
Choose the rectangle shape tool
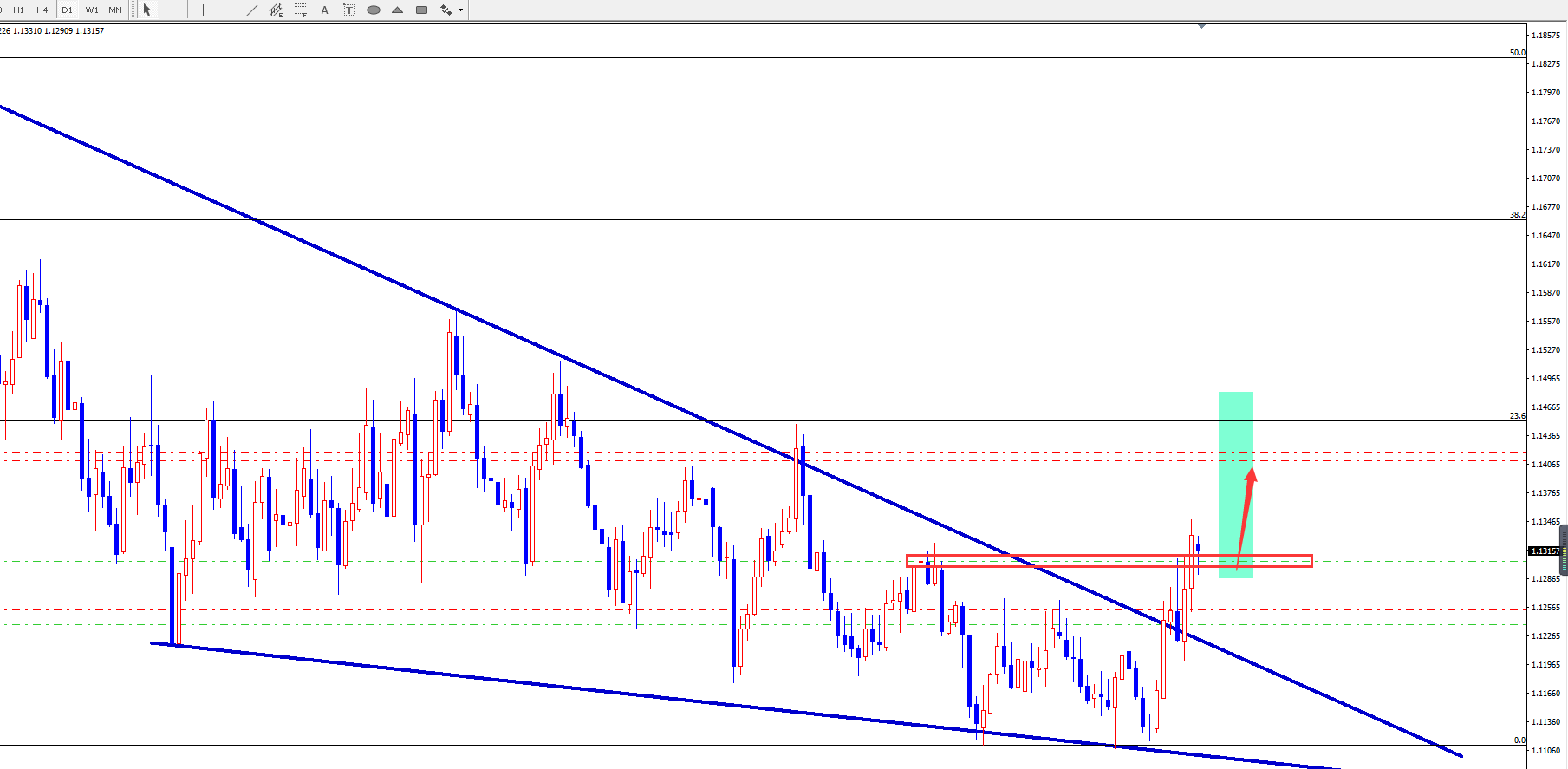(422, 10)
